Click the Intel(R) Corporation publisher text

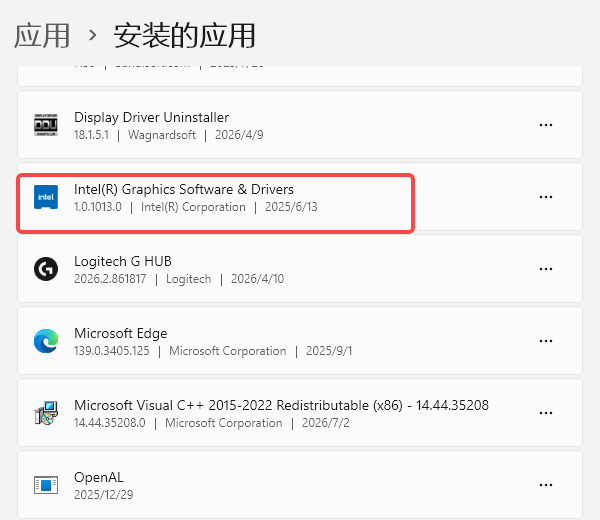click(x=193, y=207)
